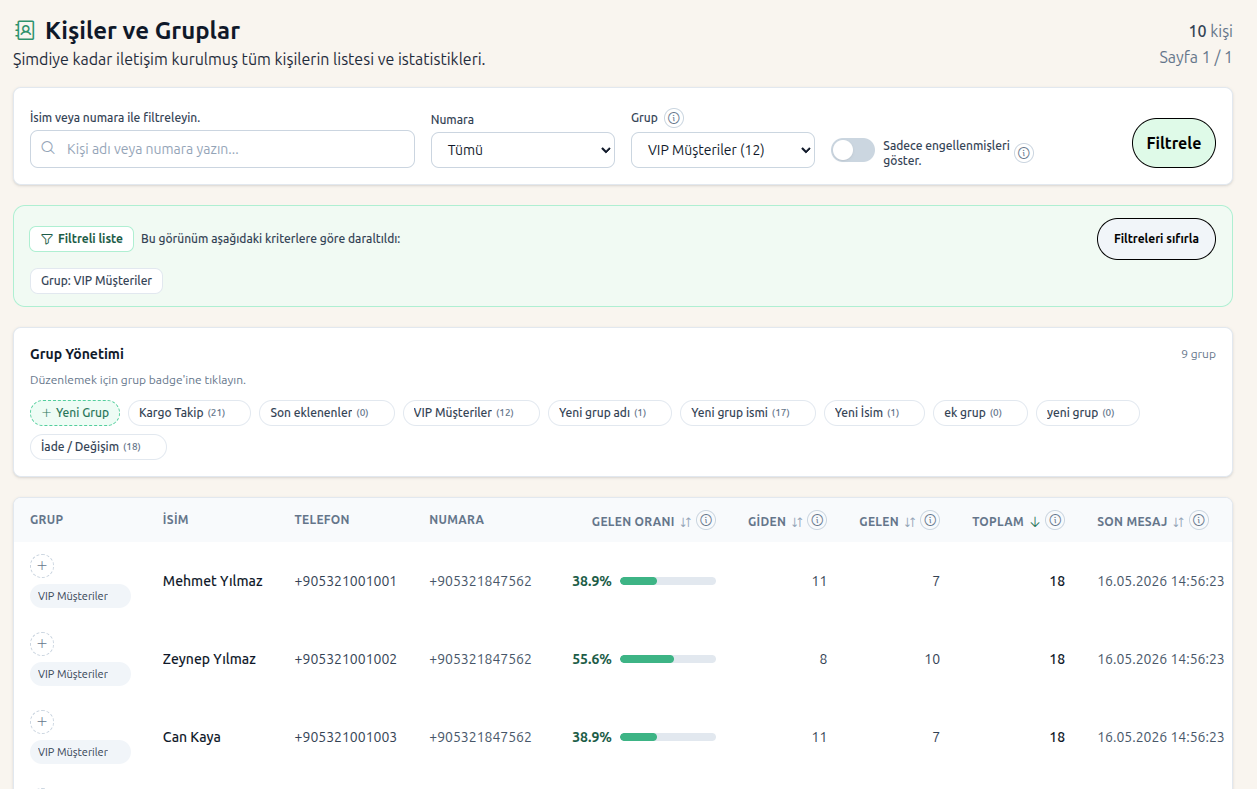1257x789 pixels.
Task: Click phone number +905321001002
Action: [345, 659]
